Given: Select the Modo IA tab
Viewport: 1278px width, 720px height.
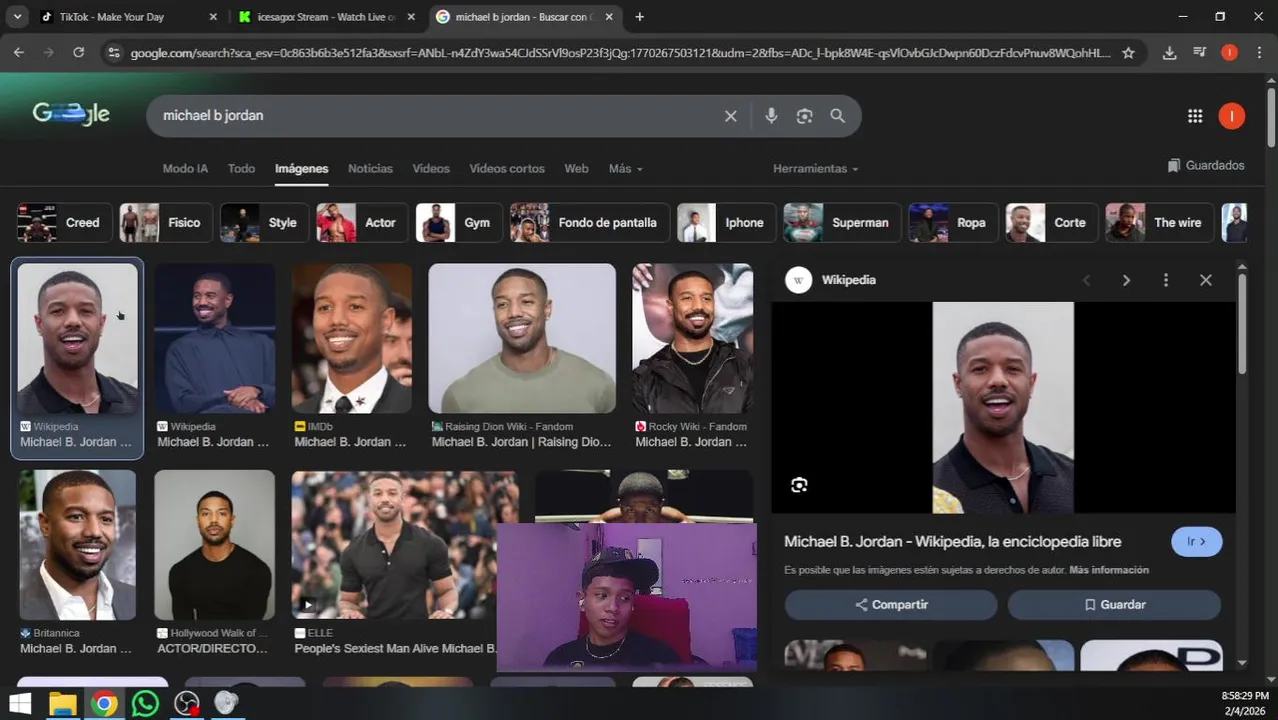Looking at the screenshot, I should pyautogui.click(x=185, y=169).
